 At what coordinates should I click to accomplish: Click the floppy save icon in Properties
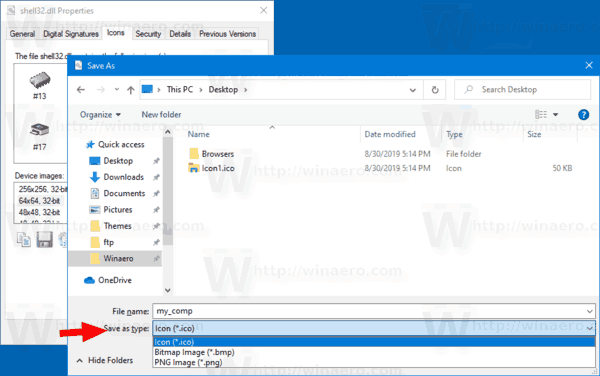(x=44, y=240)
